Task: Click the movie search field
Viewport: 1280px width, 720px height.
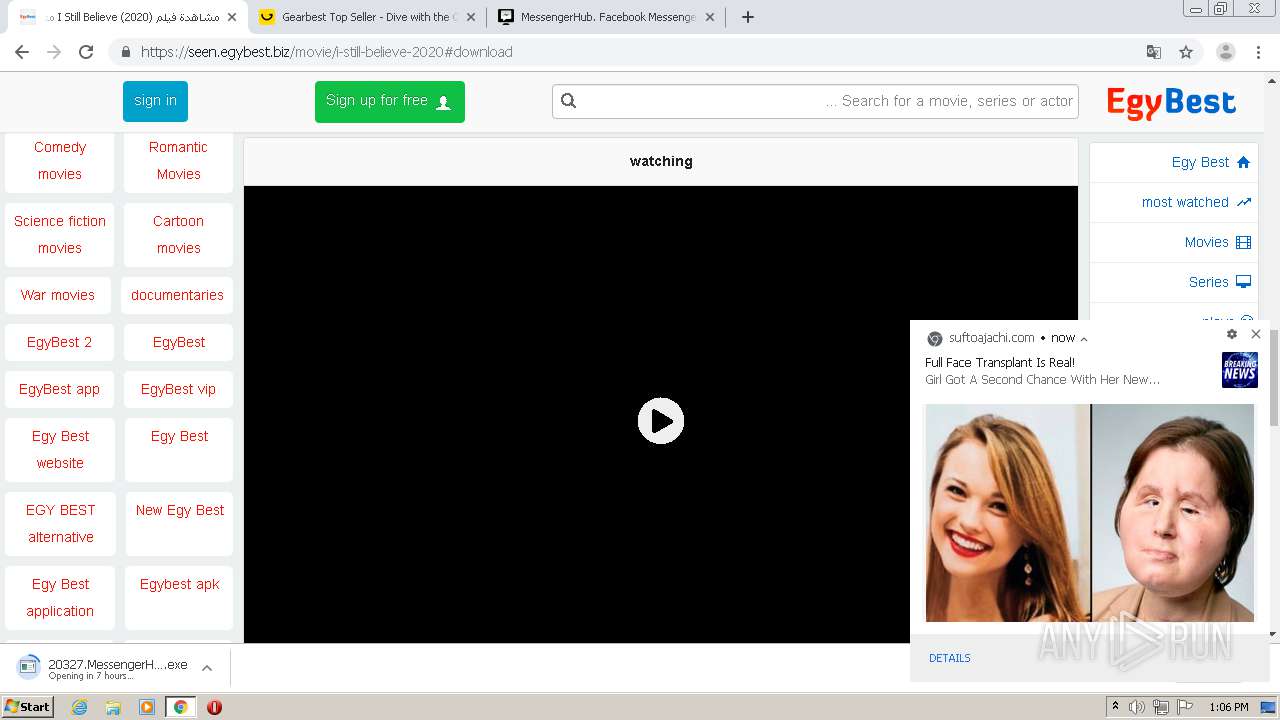Action: [815, 100]
